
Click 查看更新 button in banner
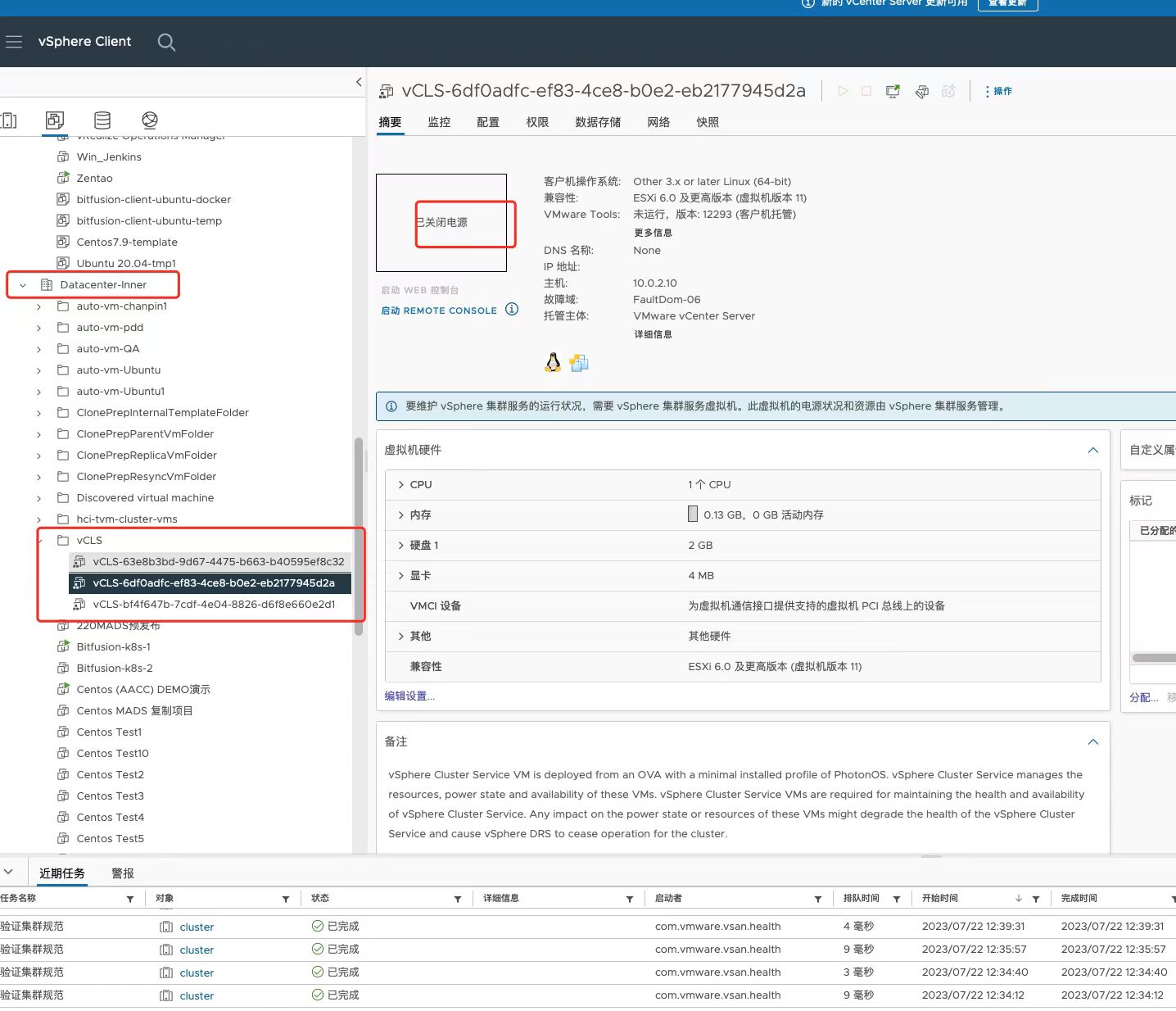tap(1008, 3)
